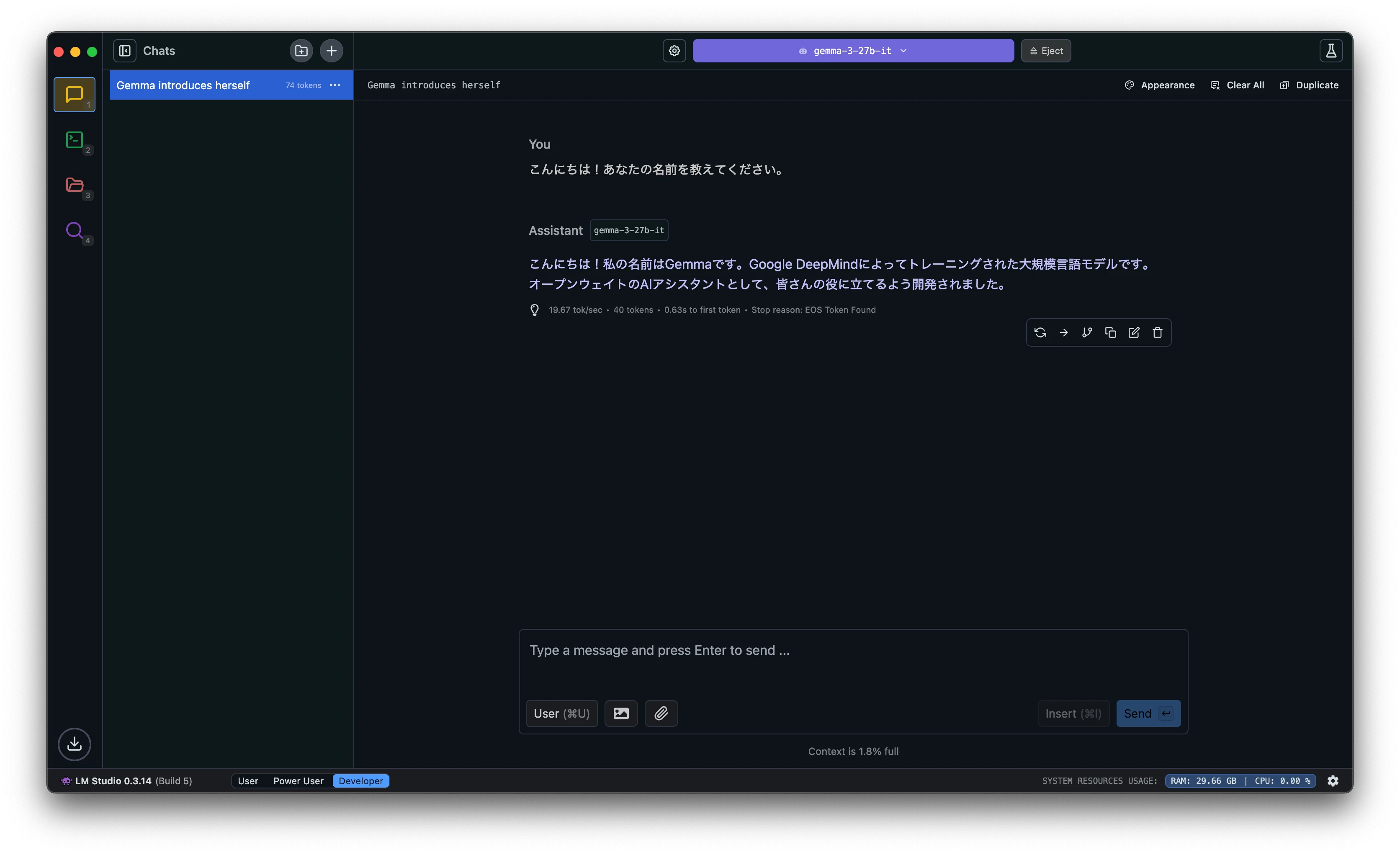Collapse the Chats sidebar panel
The width and height of the screenshot is (1400, 855).
pos(124,51)
